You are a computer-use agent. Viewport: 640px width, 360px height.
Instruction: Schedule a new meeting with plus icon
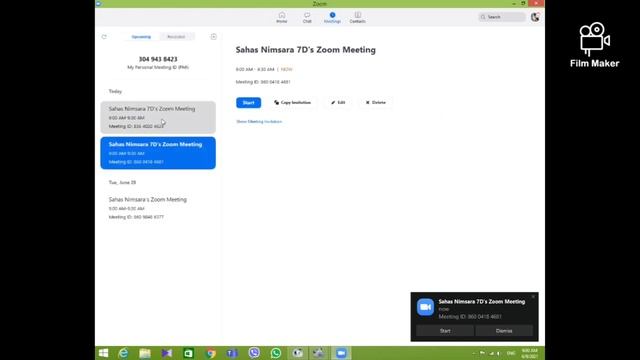[213, 37]
